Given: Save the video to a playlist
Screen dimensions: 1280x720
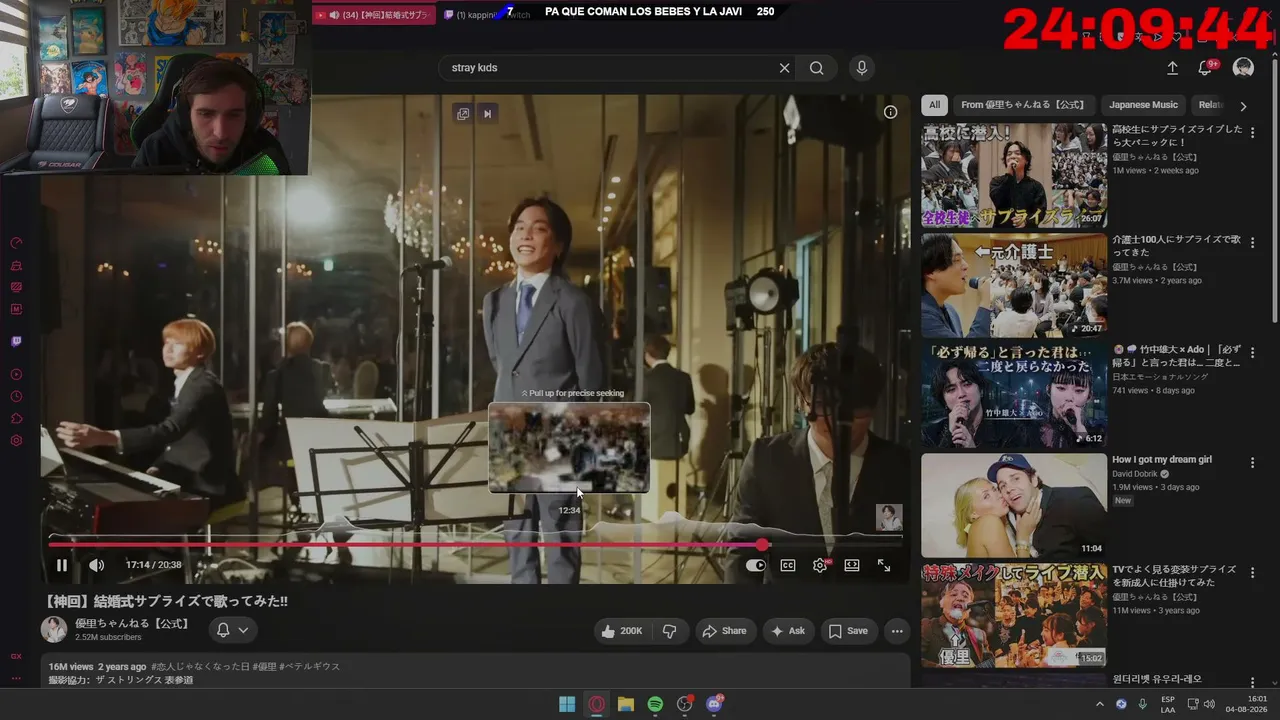Looking at the screenshot, I should (x=847, y=631).
